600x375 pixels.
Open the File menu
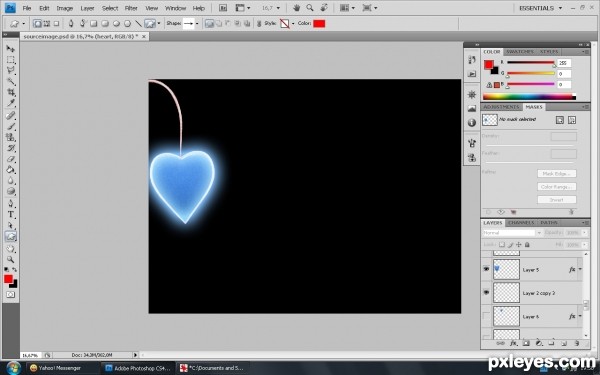click(x=27, y=8)
